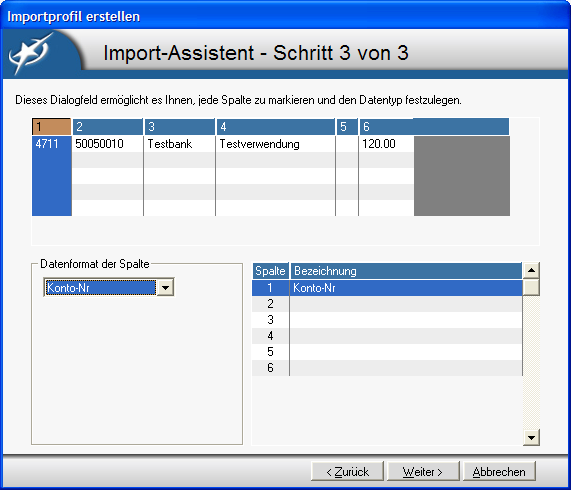The image size is (571, 490).
Task: Click the scroll up arrow of the list
Action: [531, 270]
